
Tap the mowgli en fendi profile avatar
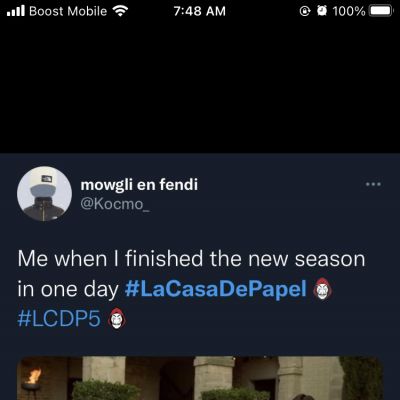(x=44, y=194)
